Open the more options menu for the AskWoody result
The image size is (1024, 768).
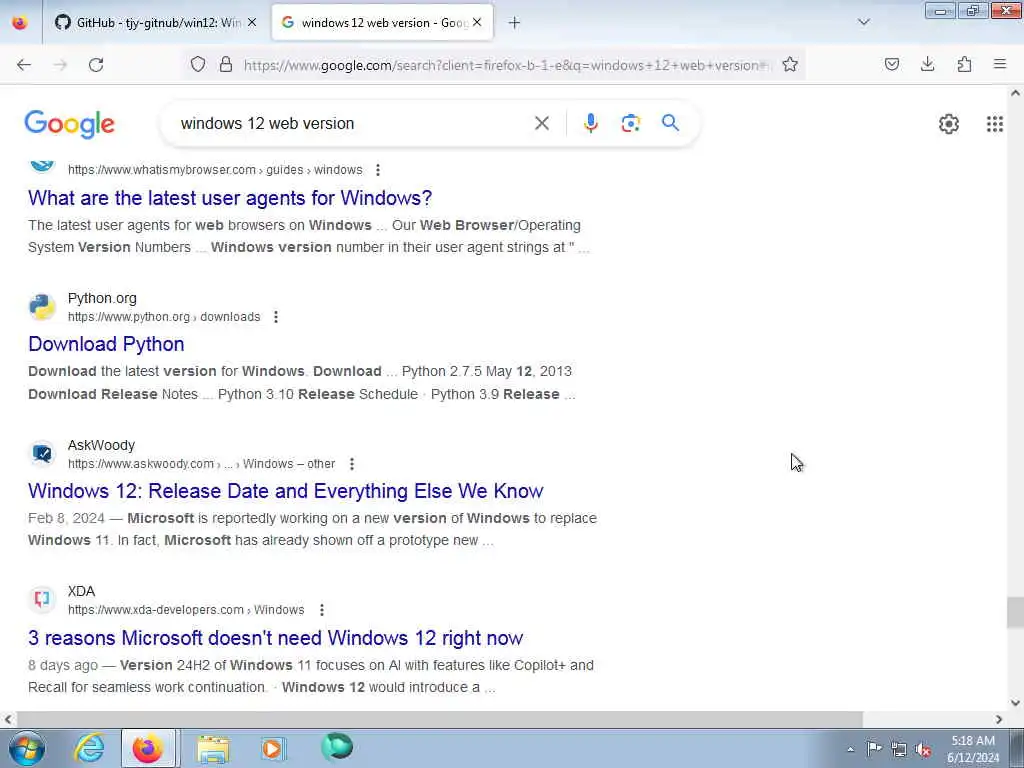pos(351,464)
